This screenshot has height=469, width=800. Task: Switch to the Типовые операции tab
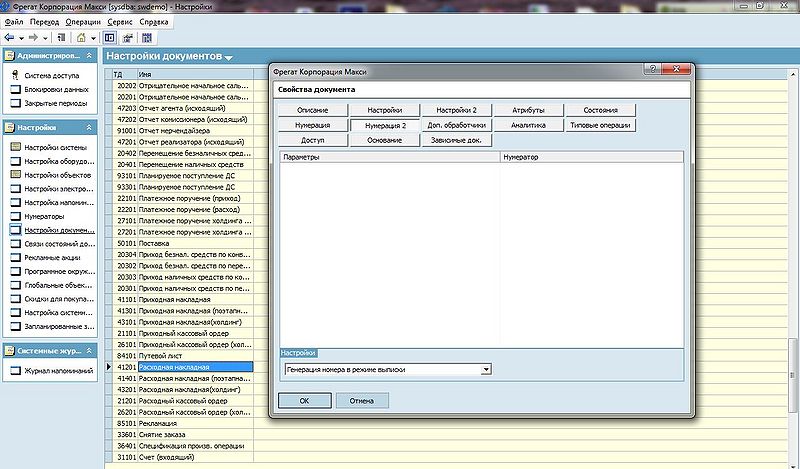point(601,125)
